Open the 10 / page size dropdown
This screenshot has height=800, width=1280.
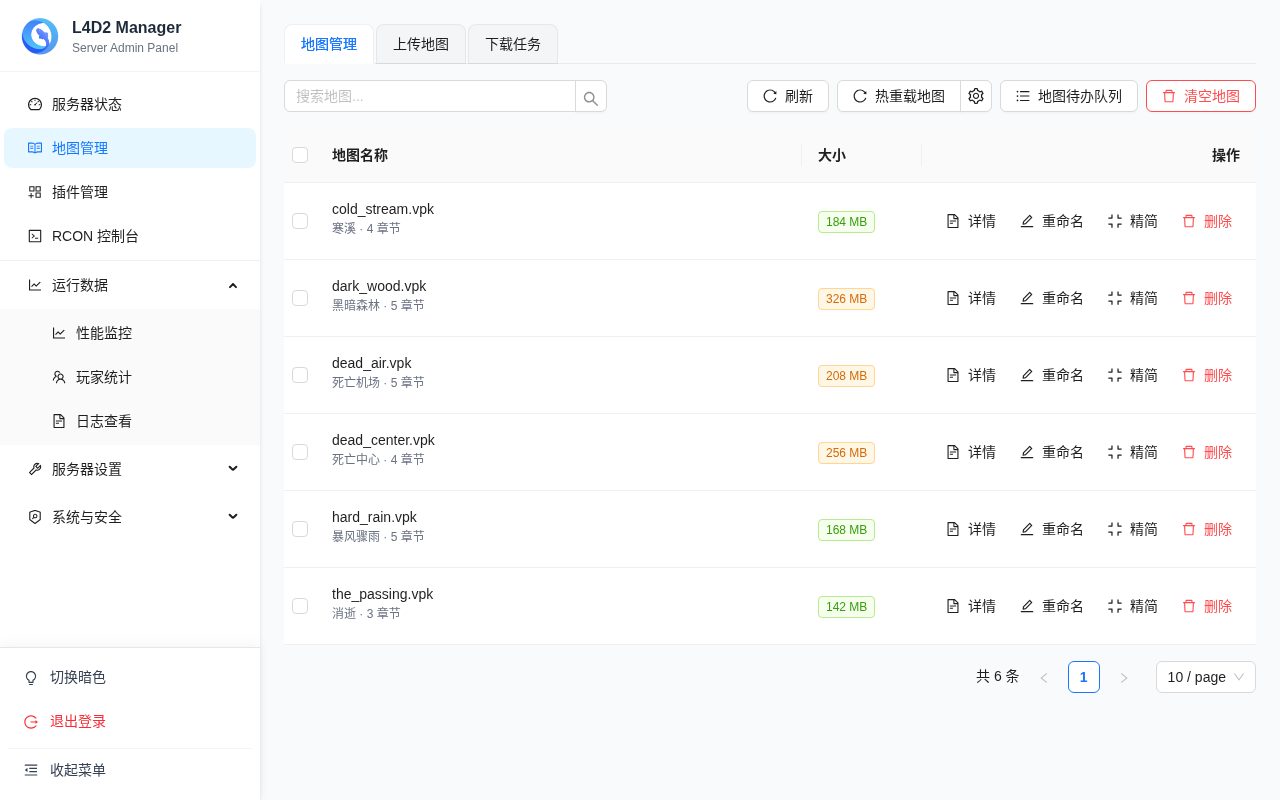(x=1205, y=677)
